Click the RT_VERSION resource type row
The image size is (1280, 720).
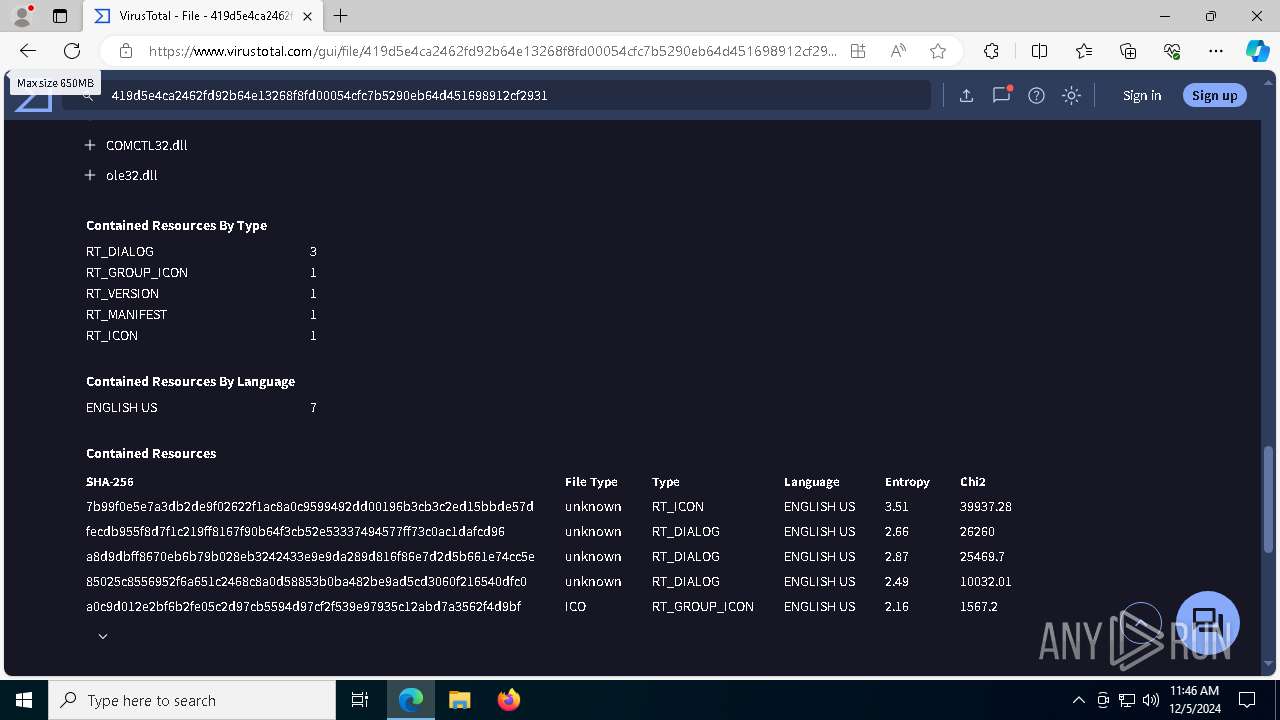pos(201,294)
